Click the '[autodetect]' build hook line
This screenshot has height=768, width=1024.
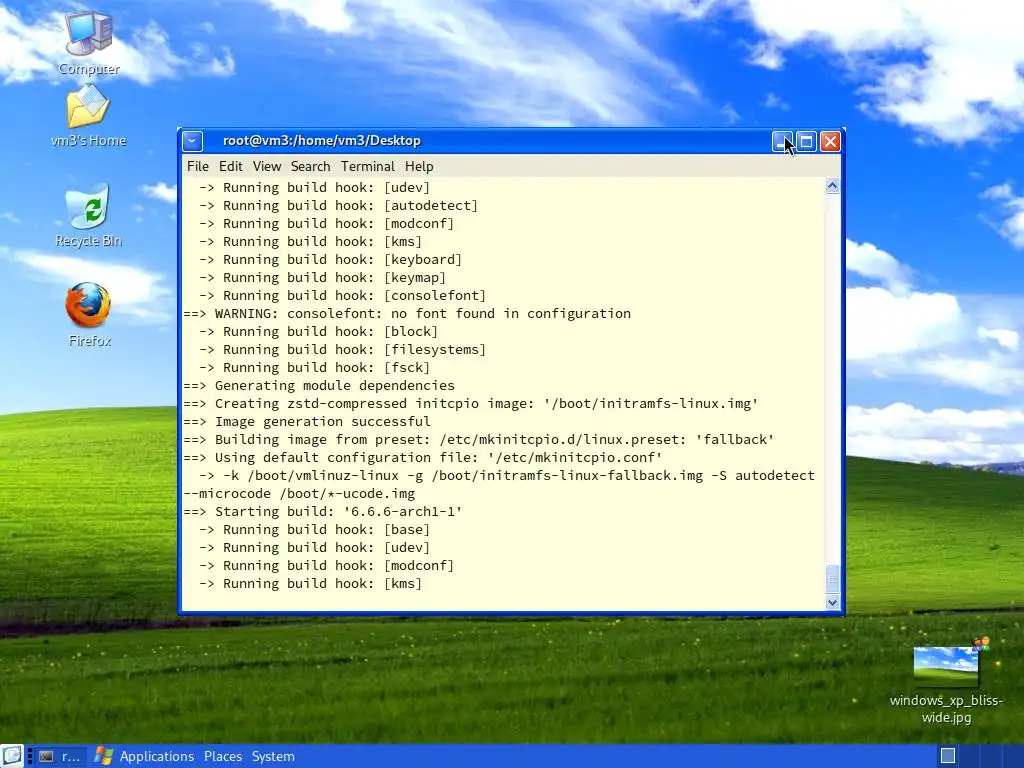338,205
